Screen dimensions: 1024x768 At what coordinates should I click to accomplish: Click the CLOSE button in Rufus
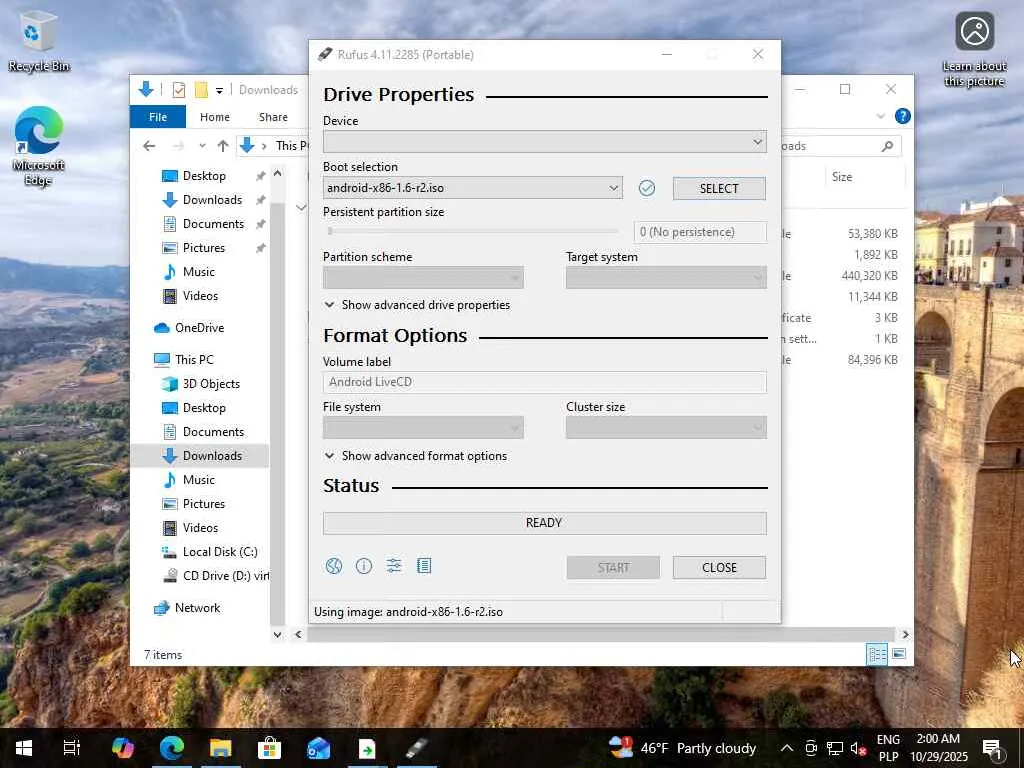point(719,568)
